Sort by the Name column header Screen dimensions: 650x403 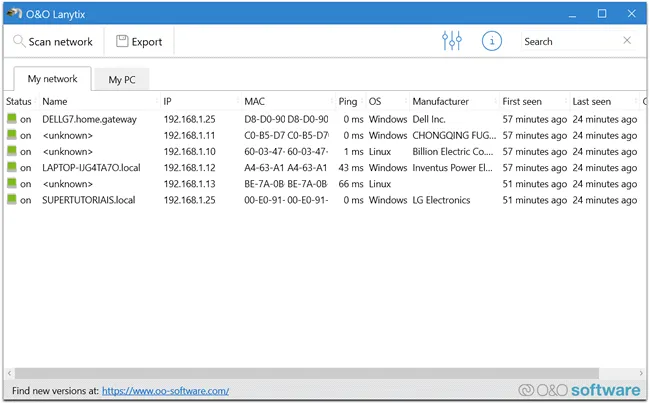point(55,101)
